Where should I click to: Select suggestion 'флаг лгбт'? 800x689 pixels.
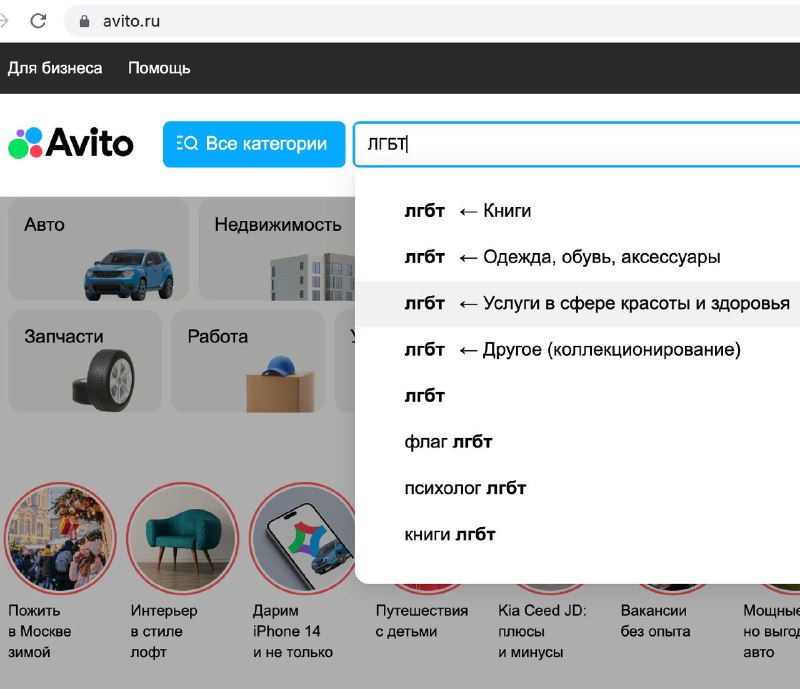pos(577,442)
